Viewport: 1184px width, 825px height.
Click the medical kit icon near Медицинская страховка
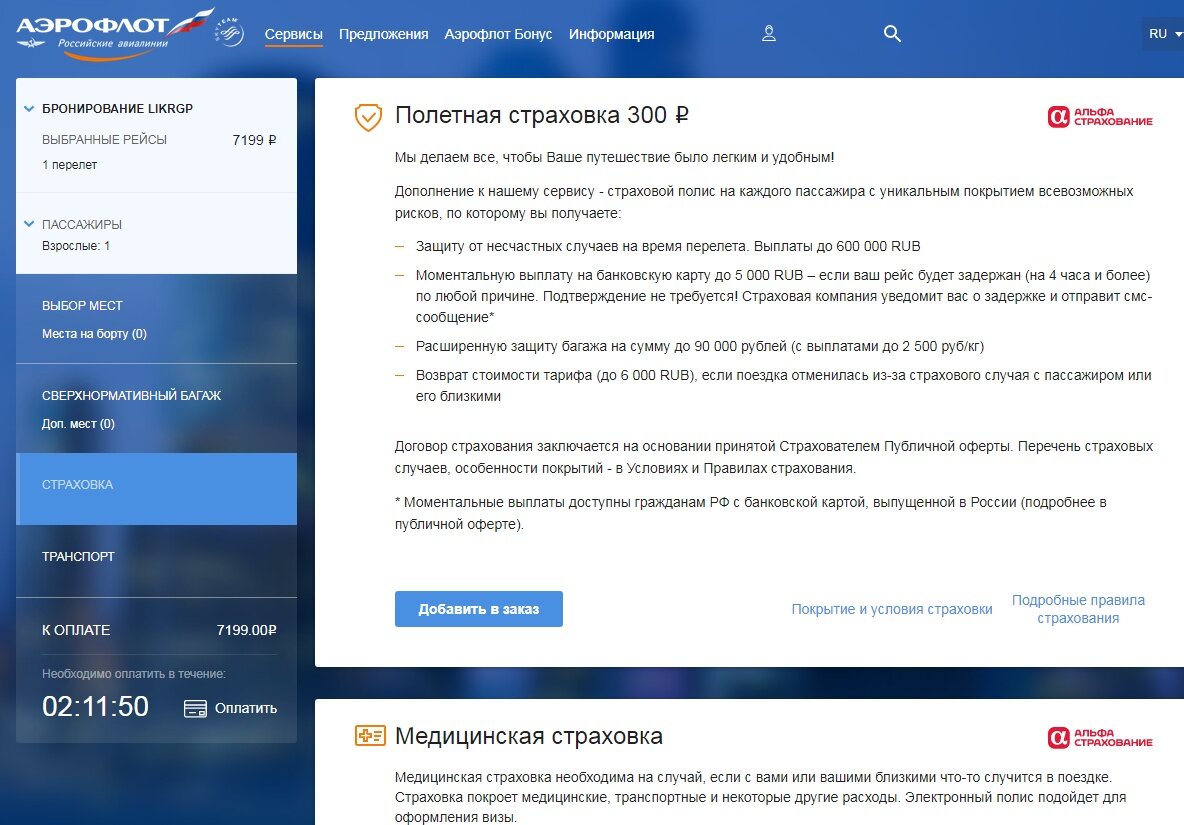coord(370,735)
